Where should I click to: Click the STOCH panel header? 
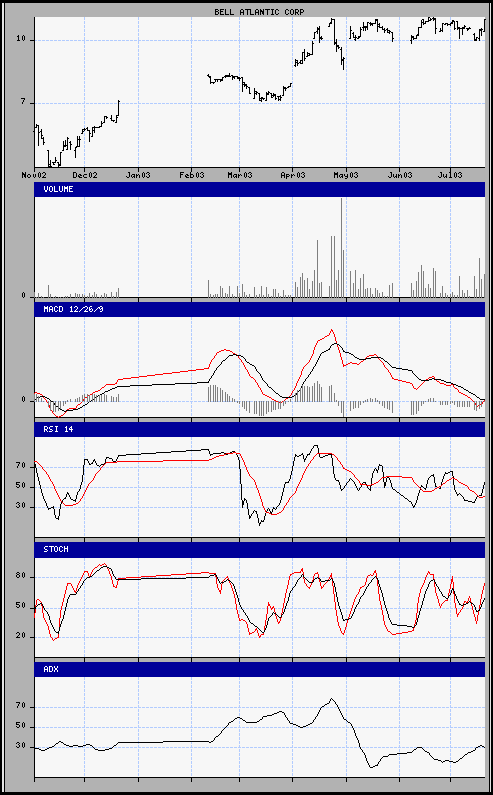pos(260,549)
